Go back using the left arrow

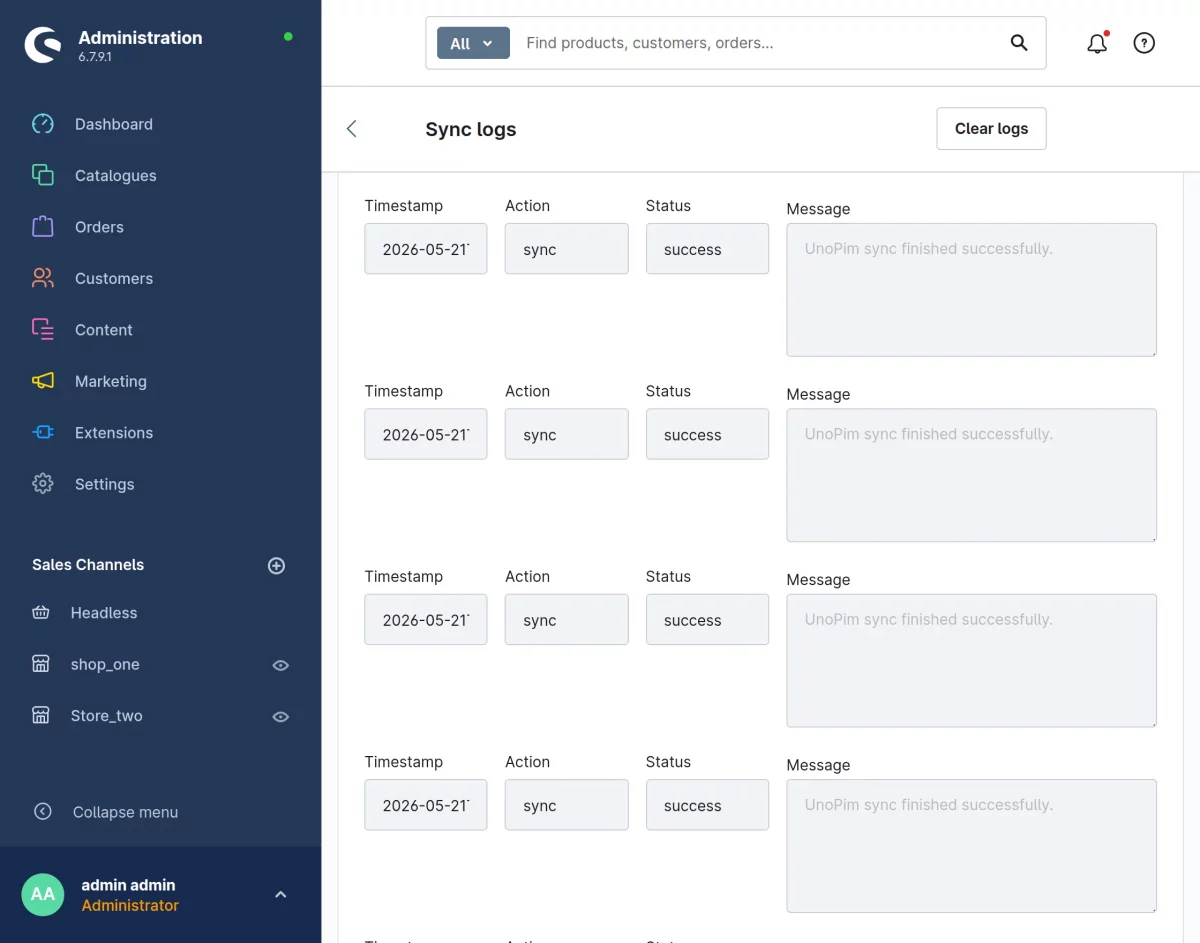351,128
